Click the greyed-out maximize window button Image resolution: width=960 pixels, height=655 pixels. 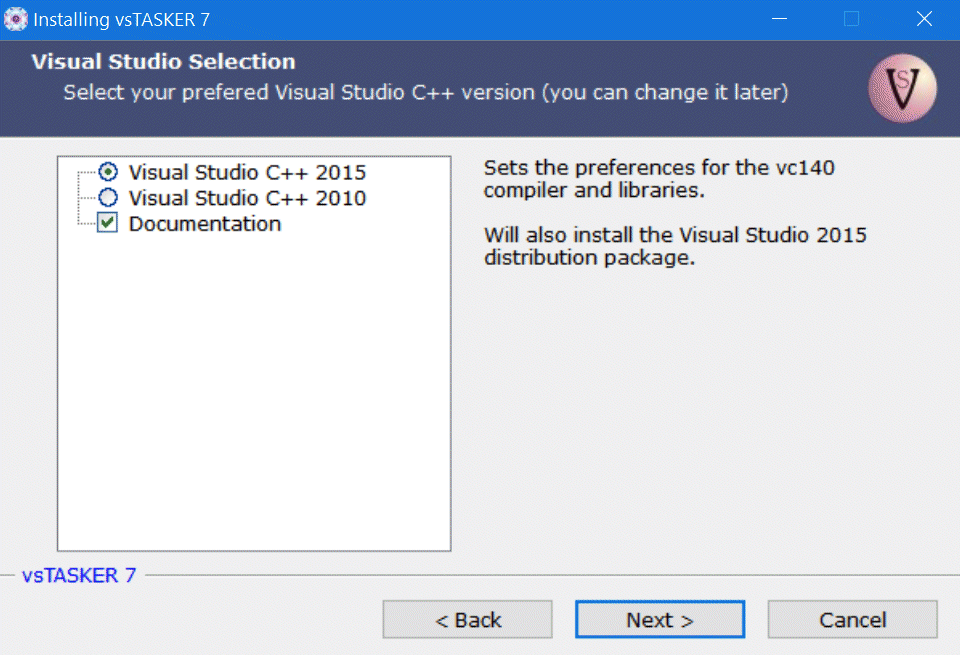[851, 19]
